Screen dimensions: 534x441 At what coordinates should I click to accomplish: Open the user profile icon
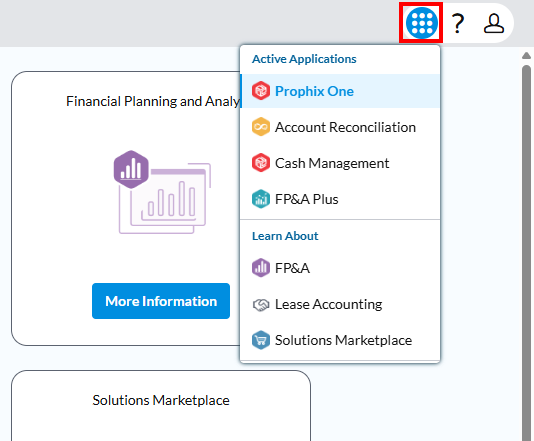tap(494, 23)
